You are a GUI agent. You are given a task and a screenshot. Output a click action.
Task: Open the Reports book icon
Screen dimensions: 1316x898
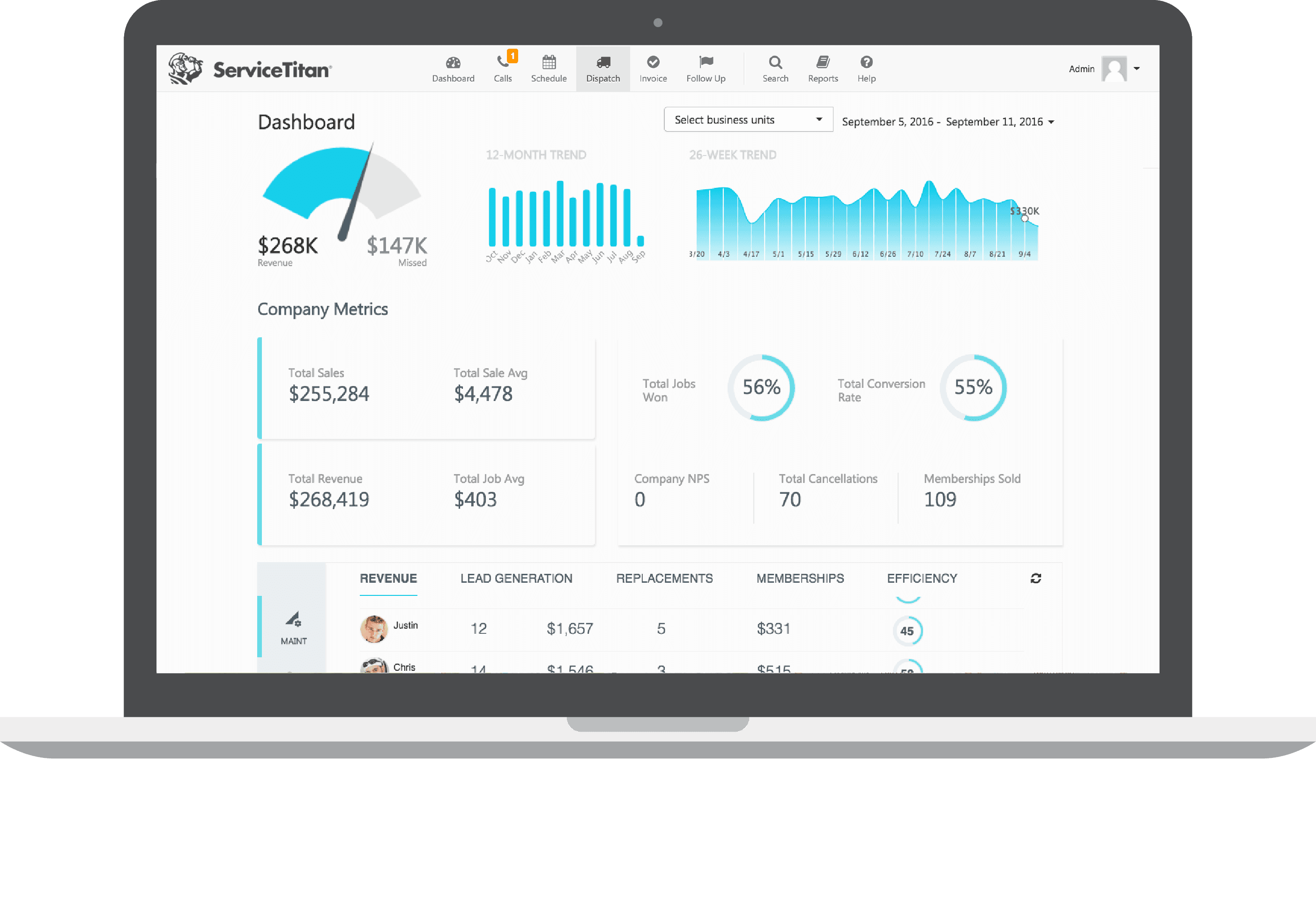pyautogui.click(x=823, y=62)
